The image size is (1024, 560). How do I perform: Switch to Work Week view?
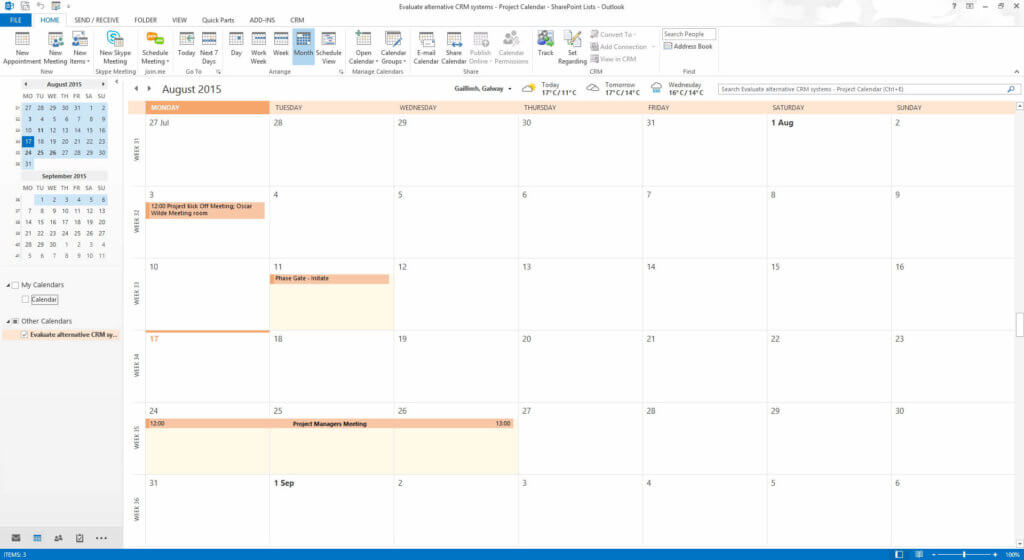(258, 46)
